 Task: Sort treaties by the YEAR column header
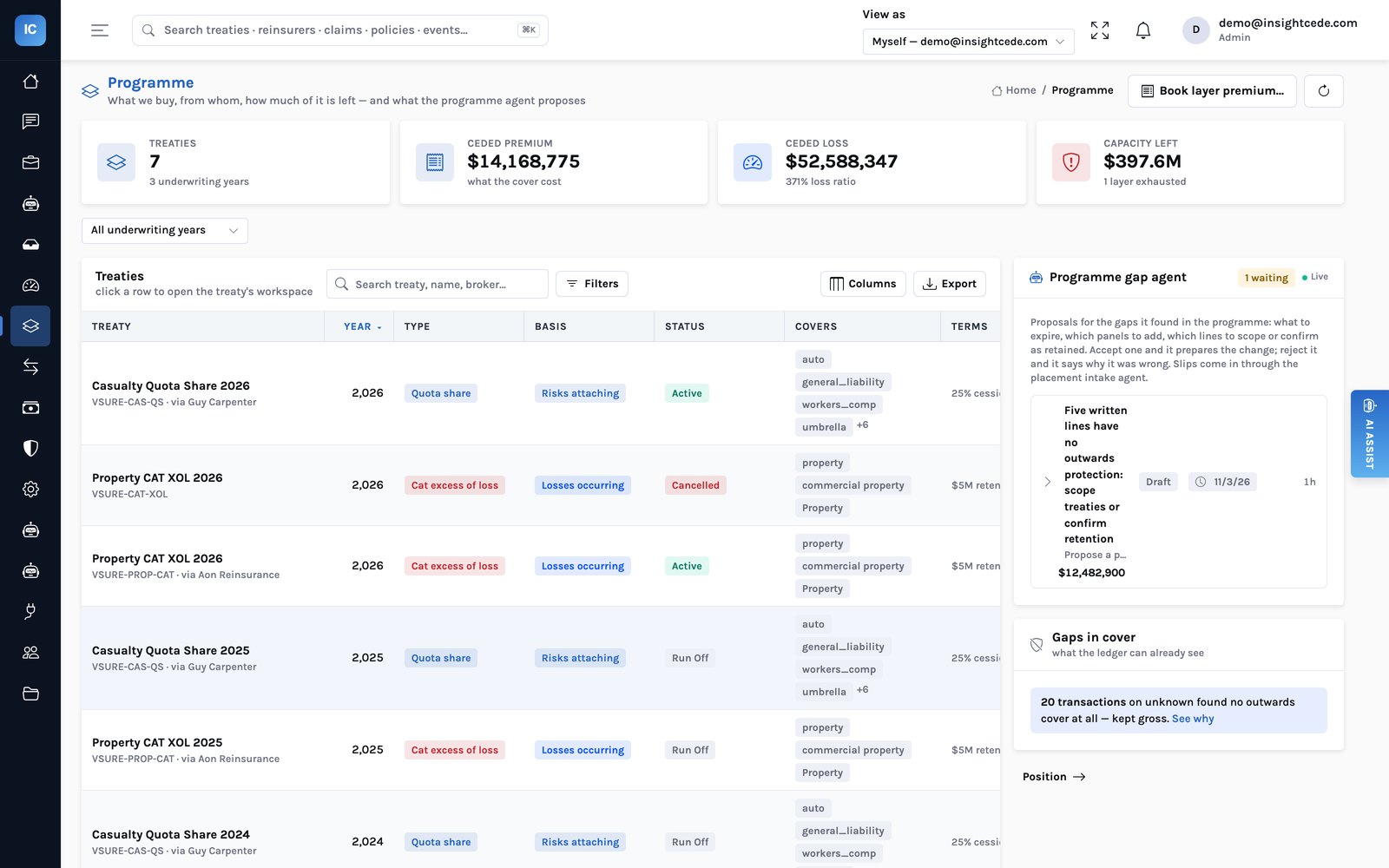click(x=359, y=326)
